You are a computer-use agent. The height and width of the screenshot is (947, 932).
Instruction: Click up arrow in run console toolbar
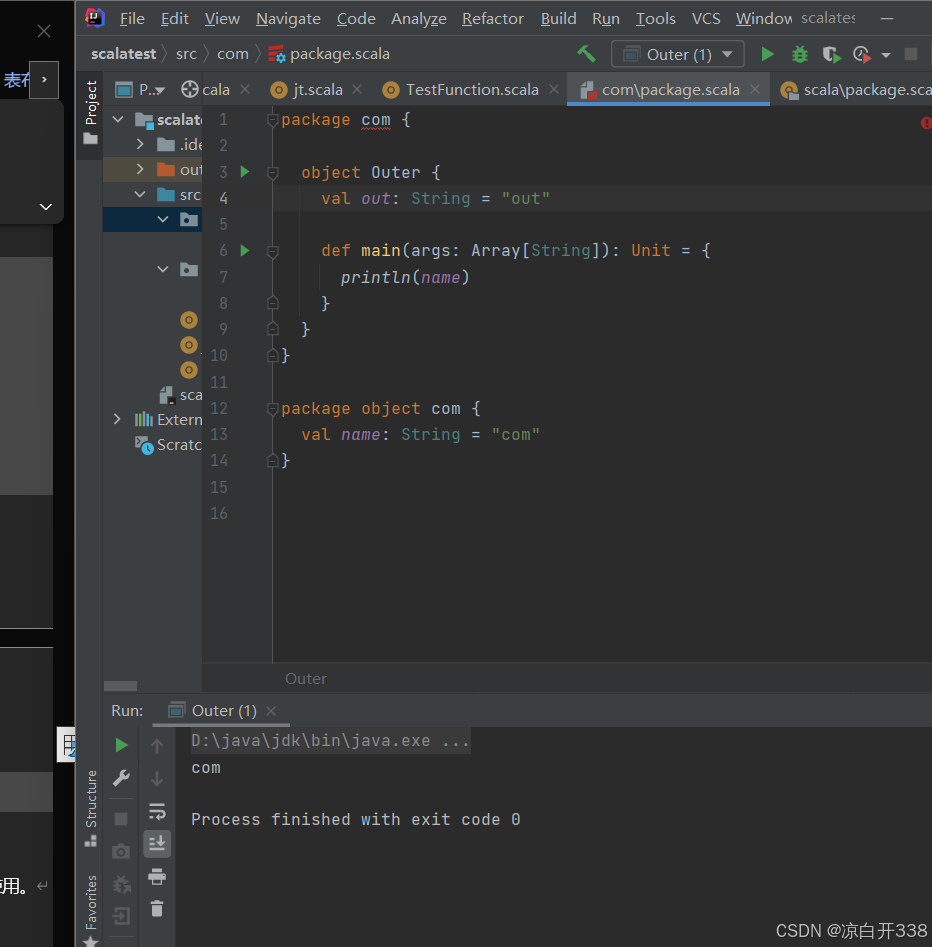point(157,746)
